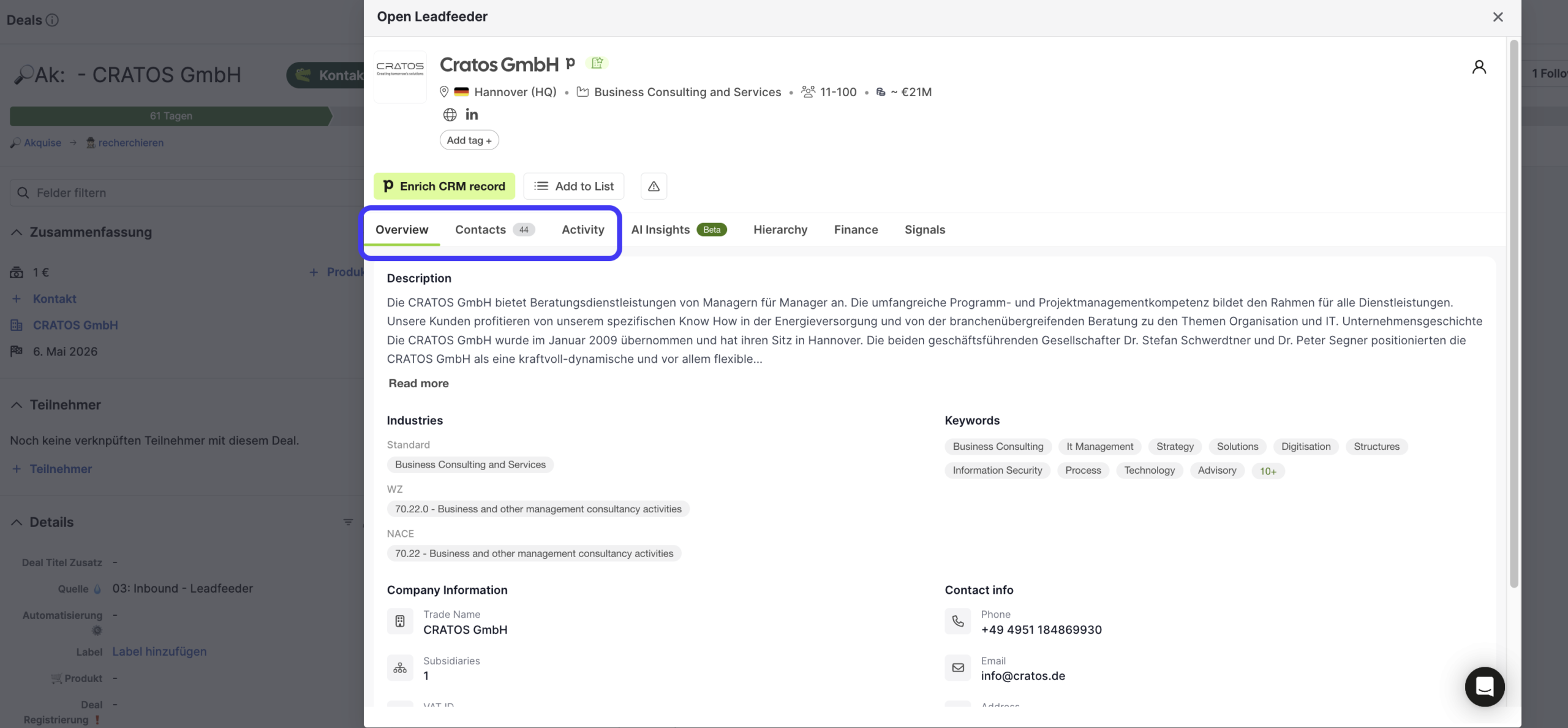Click the Advisory keyword chip
This screenshot has width=1568, height=728.
(1217, 471)
